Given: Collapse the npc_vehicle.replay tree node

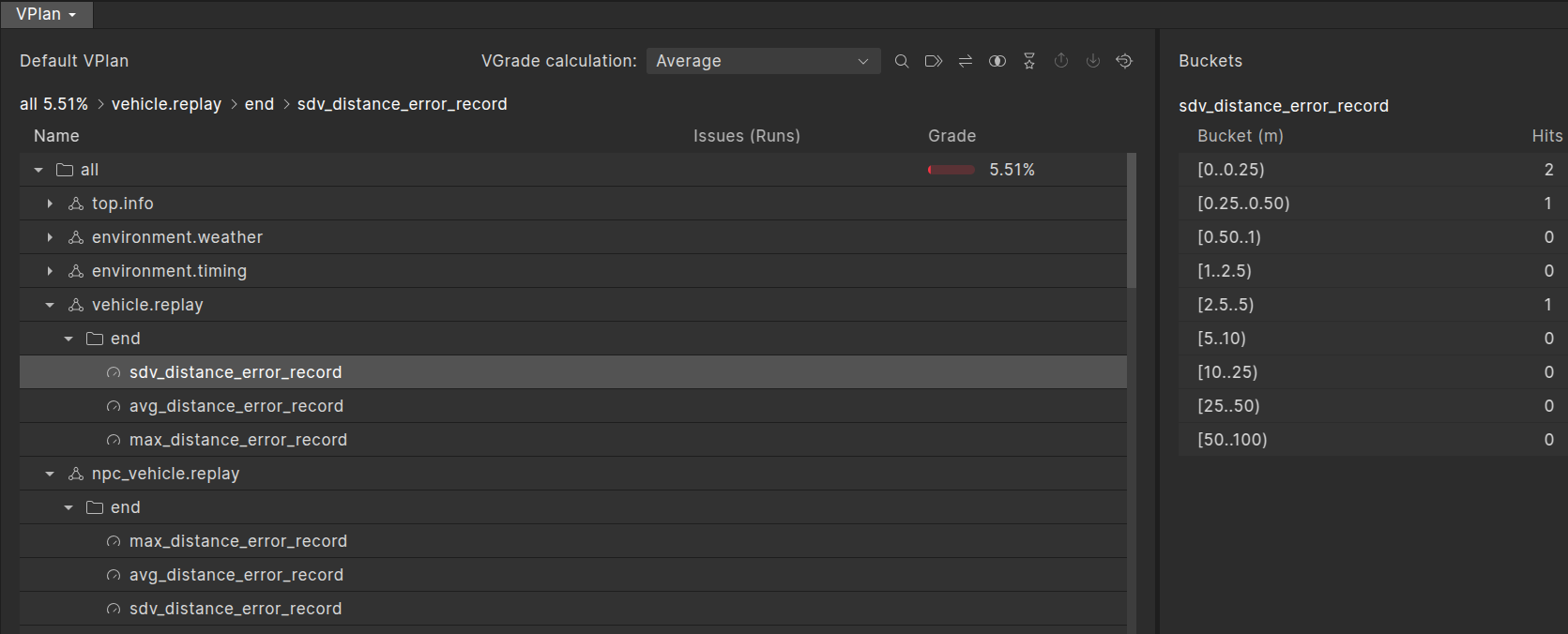Looking at the screenshot, I should 50,474.
